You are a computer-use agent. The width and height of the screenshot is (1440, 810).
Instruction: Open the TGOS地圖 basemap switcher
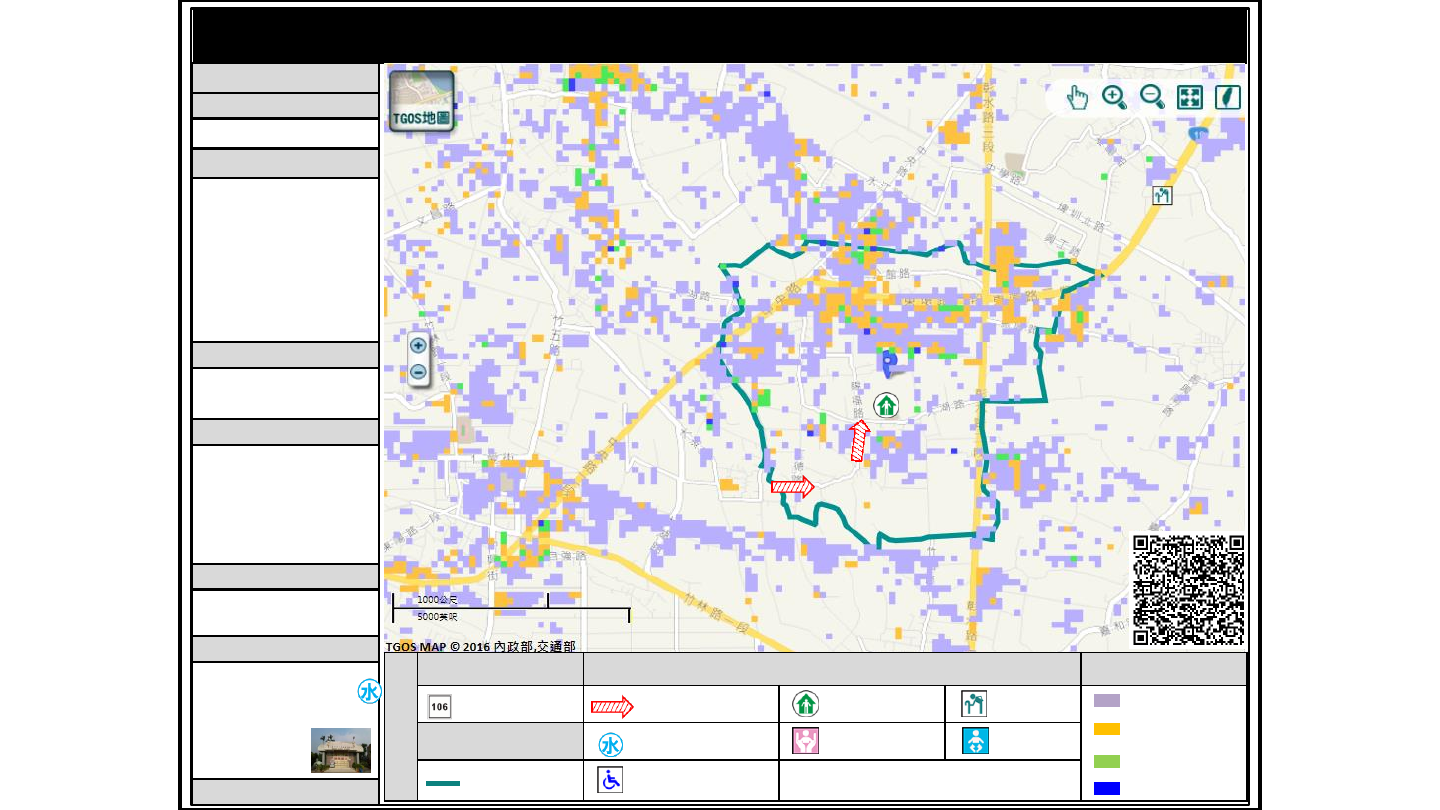point(421,101)
